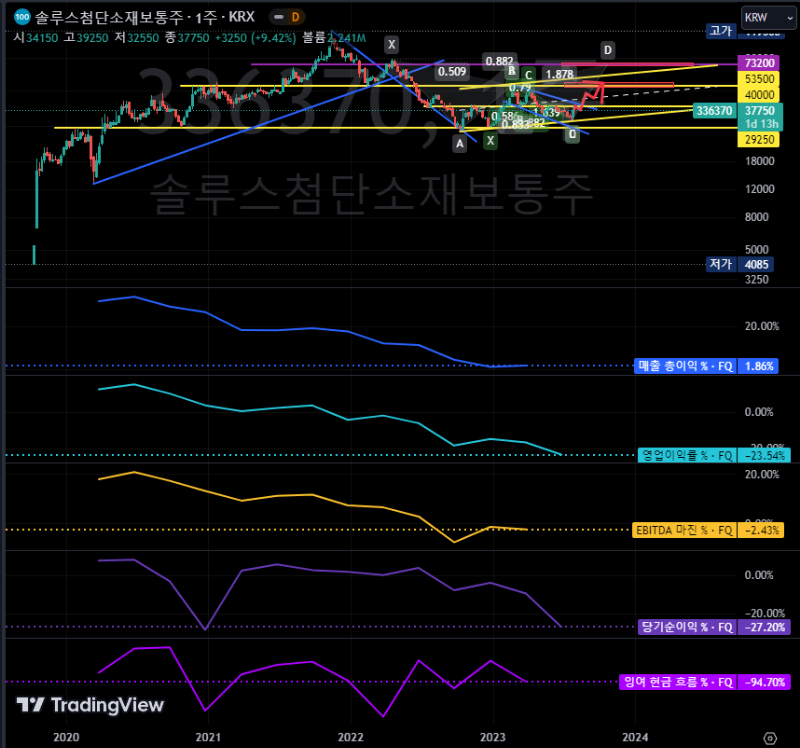Click the -23.54% value tag
This screenshot has height=748, width=800.
(x=764, y=455)
